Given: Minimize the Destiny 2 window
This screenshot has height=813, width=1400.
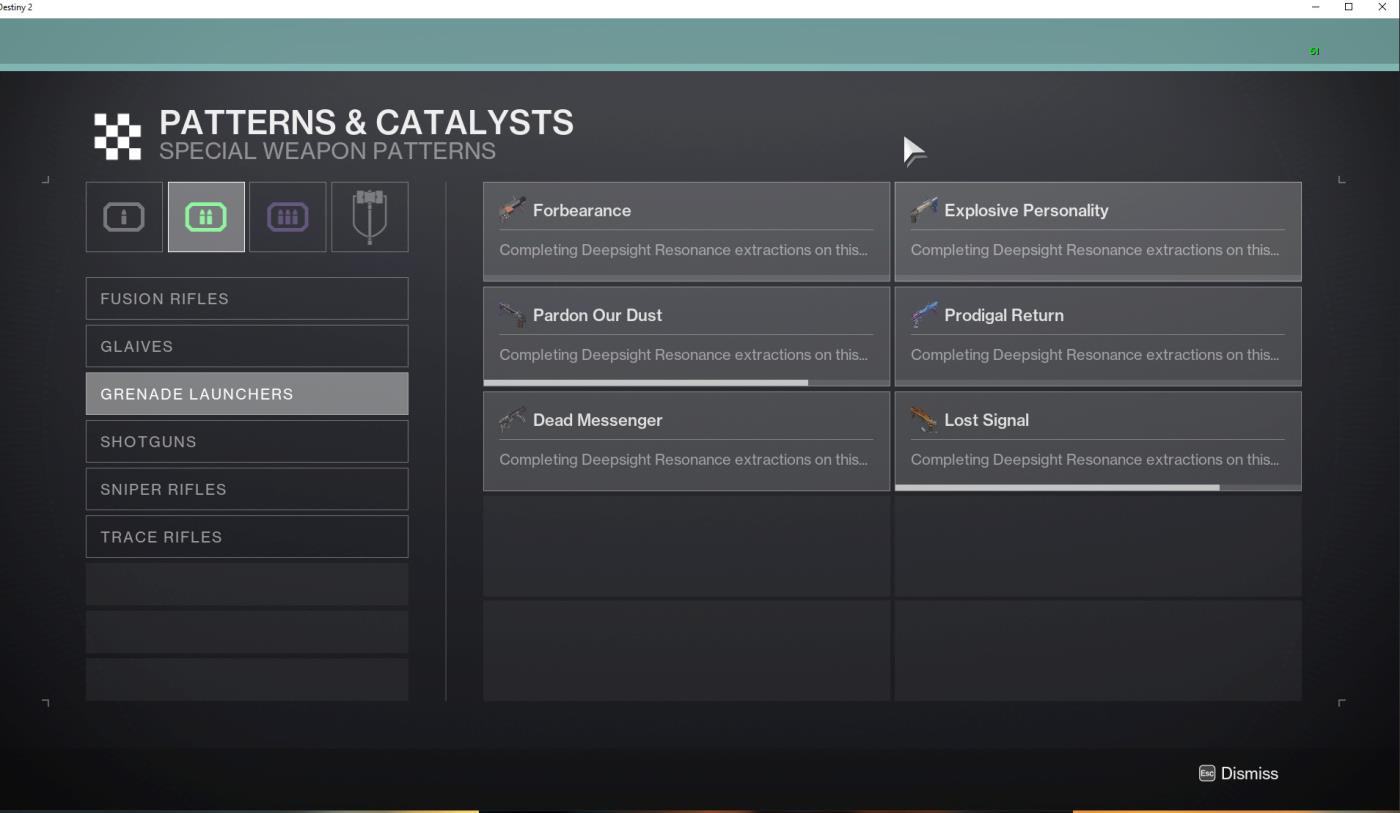Looking at the screenshot, I should (x=1315, y=7).
